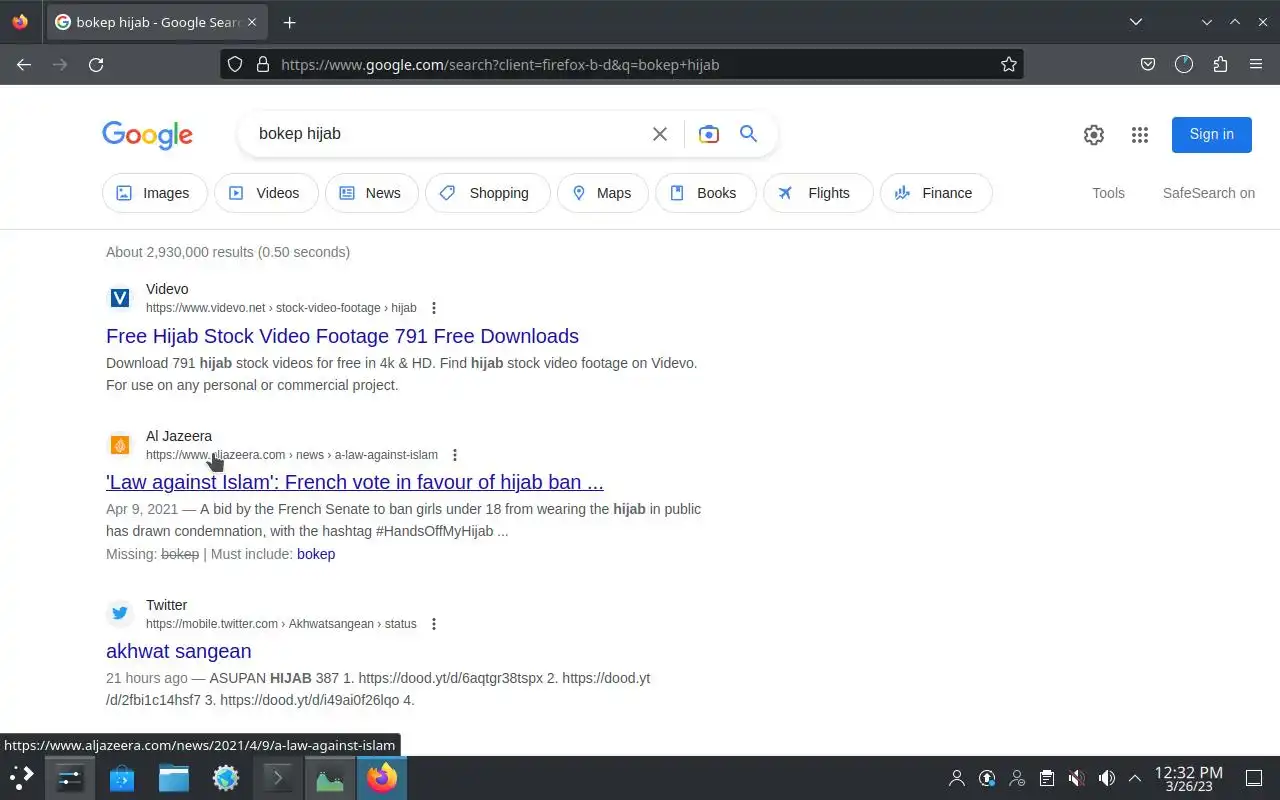Open Firefox tracking protection shield
1280x800 pixels.
point(235,64)
